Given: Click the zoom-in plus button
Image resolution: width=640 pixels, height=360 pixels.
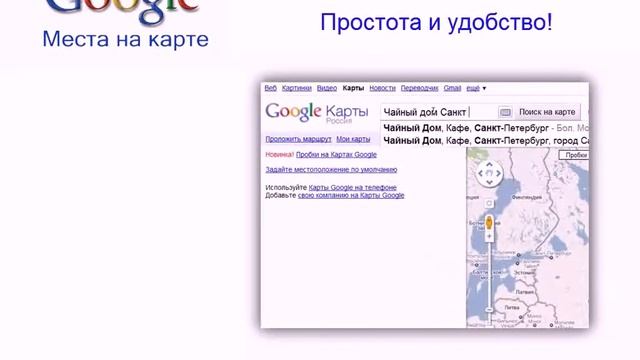Looking at the screenshot, I should [x=489, y=236].
